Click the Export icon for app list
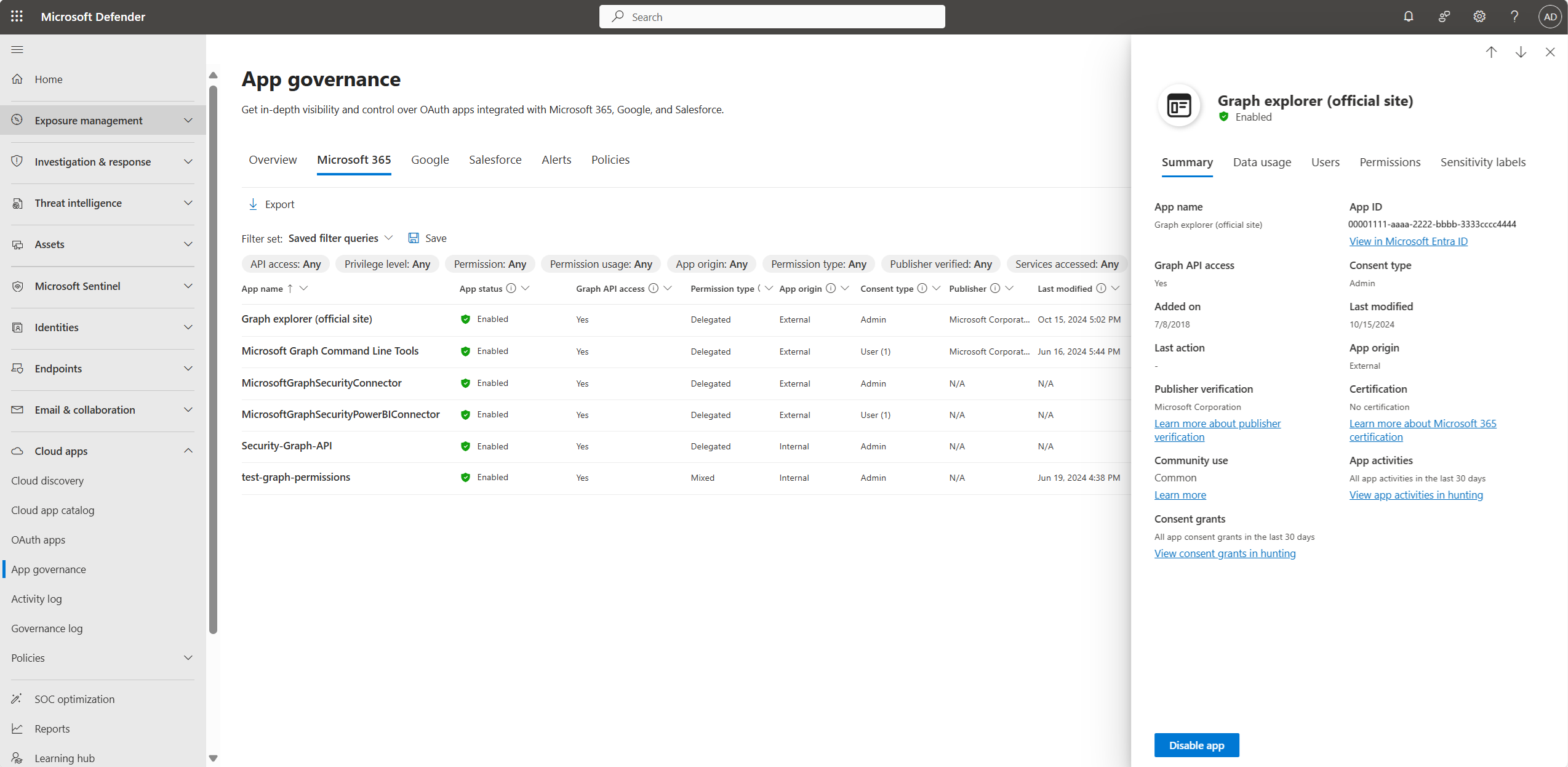This screenshot has width=1568, height=767. (253, 204)
